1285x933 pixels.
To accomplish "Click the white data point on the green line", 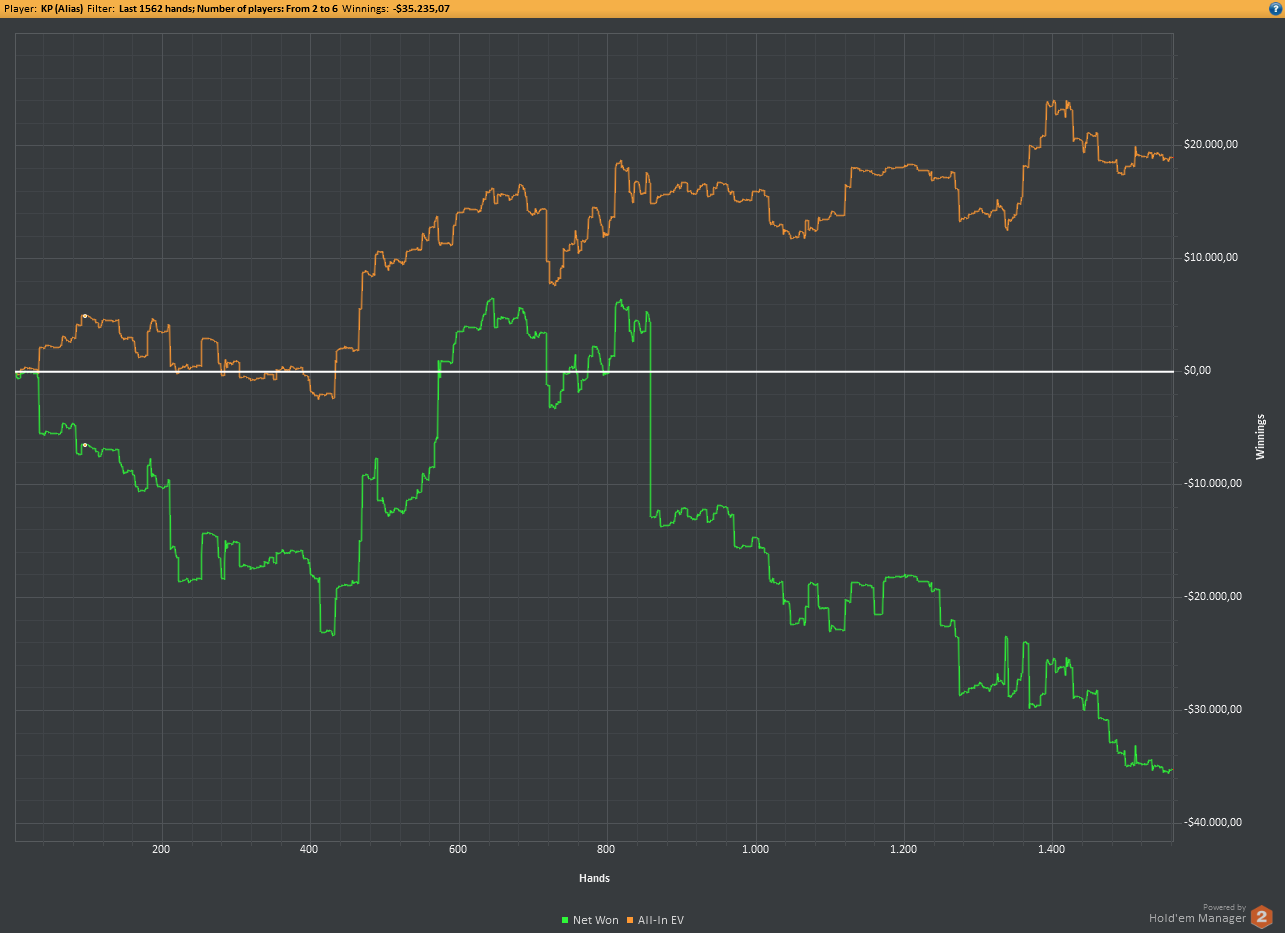I will coord(85,445).
